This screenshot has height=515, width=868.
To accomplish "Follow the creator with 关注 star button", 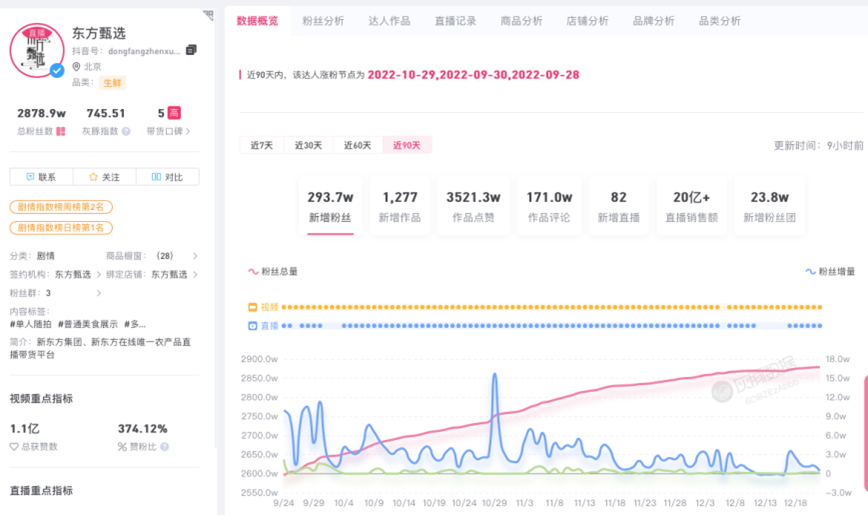I will [x=104, y=177].
